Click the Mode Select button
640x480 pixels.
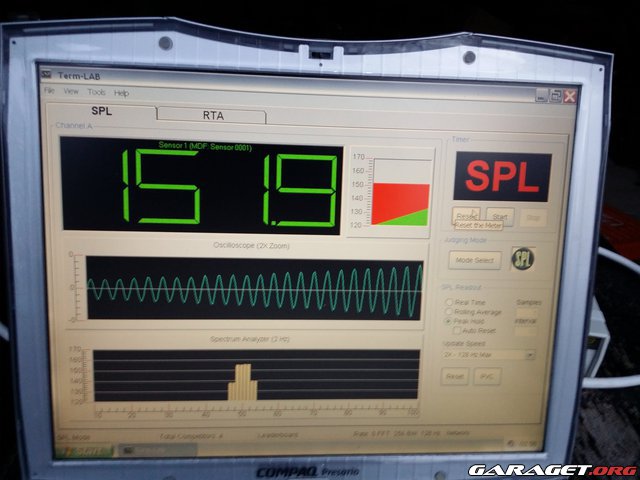tap(476, 259)
